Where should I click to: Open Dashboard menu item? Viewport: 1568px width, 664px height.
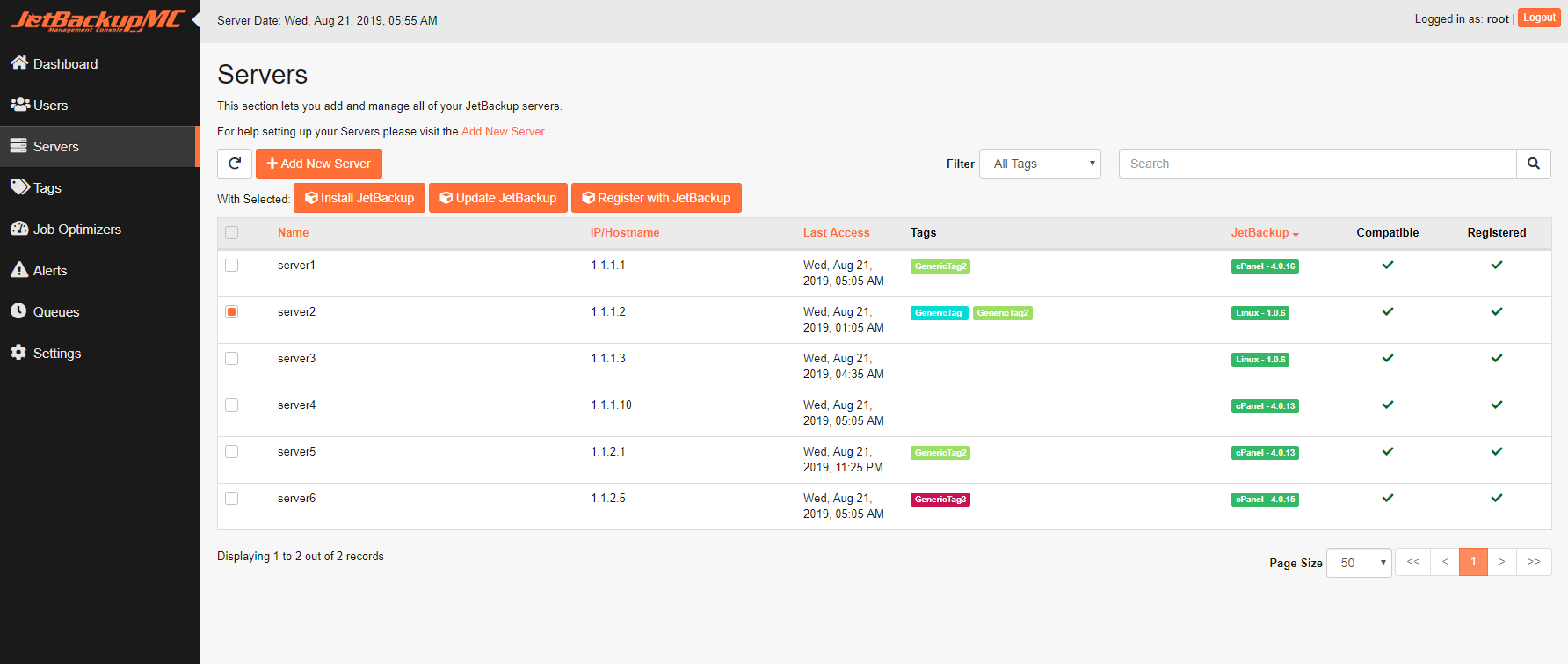tap(99, 63)
